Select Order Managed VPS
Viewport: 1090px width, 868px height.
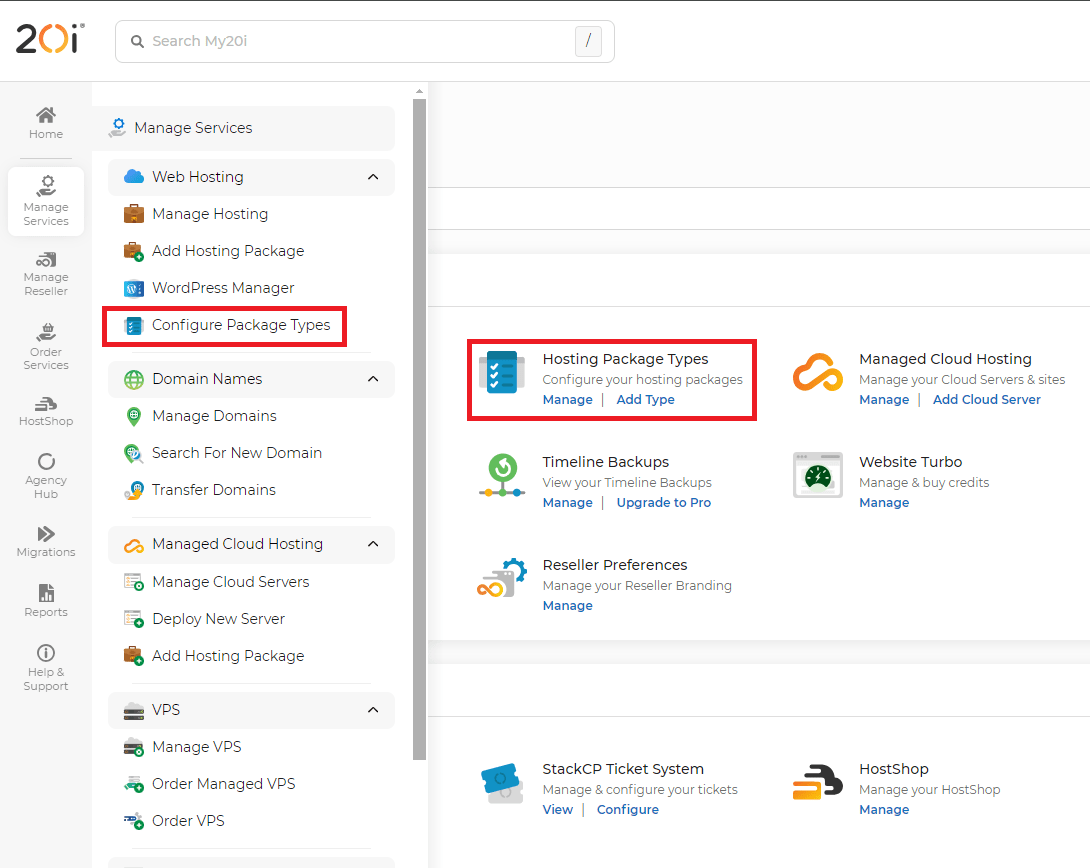tap(209, 784)
